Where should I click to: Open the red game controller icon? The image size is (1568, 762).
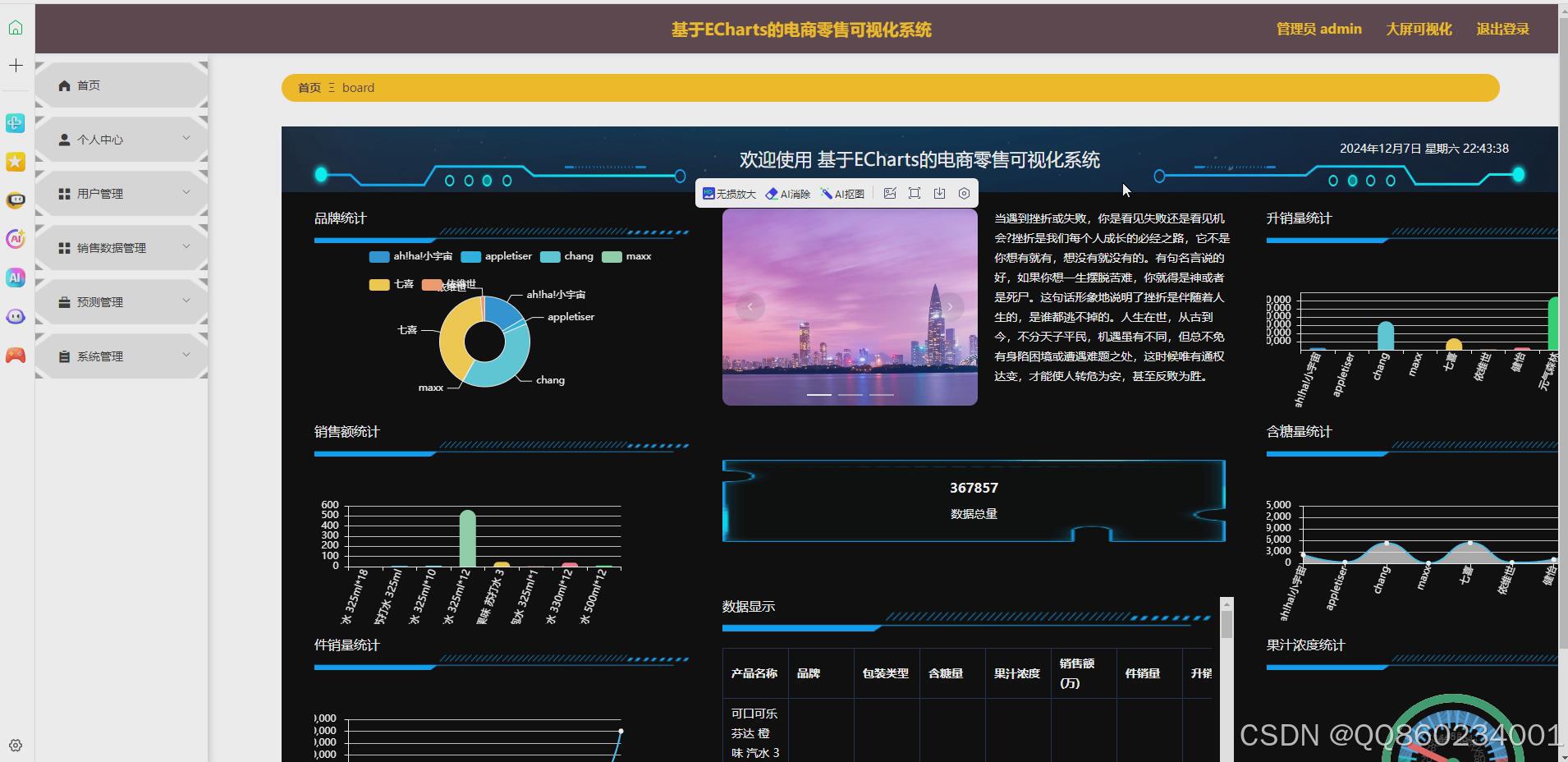click(16, 355)
